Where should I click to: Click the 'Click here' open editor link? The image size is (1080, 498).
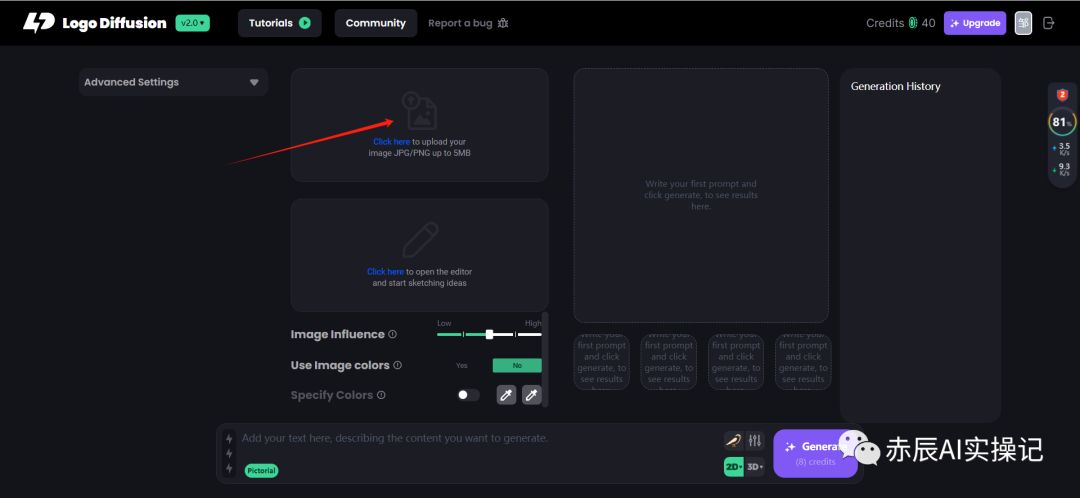[385, 272]
